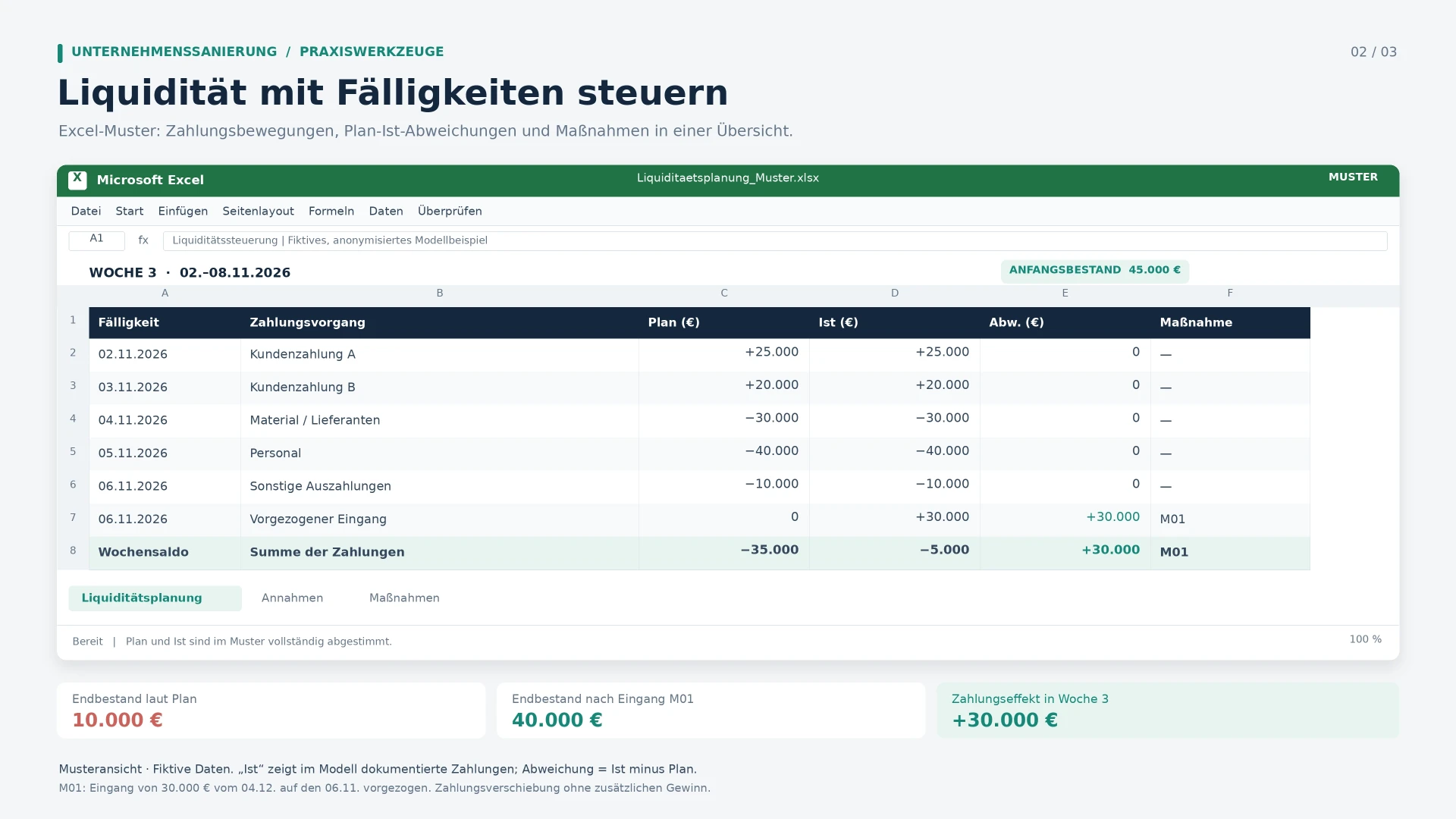
Task: Click the formula bar text field
Action: pyautogui.click(x=775, y=240)
